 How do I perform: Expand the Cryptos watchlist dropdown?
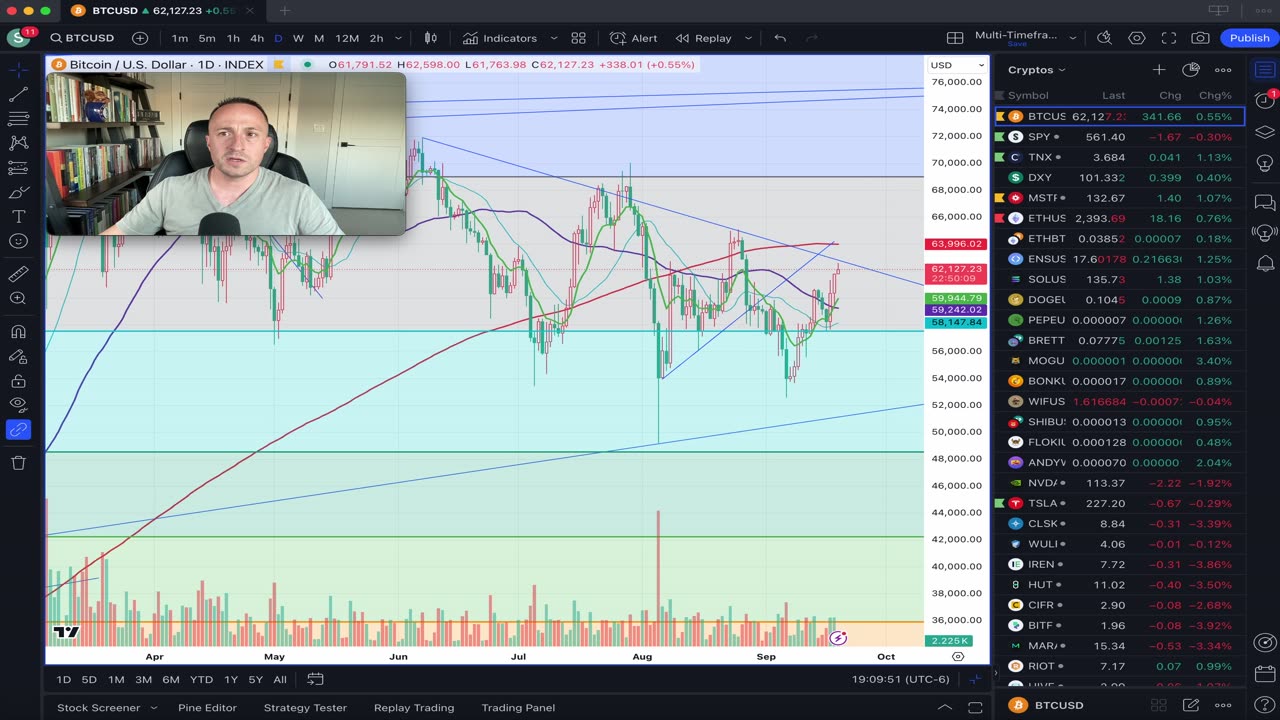[x=1037, y=70]
